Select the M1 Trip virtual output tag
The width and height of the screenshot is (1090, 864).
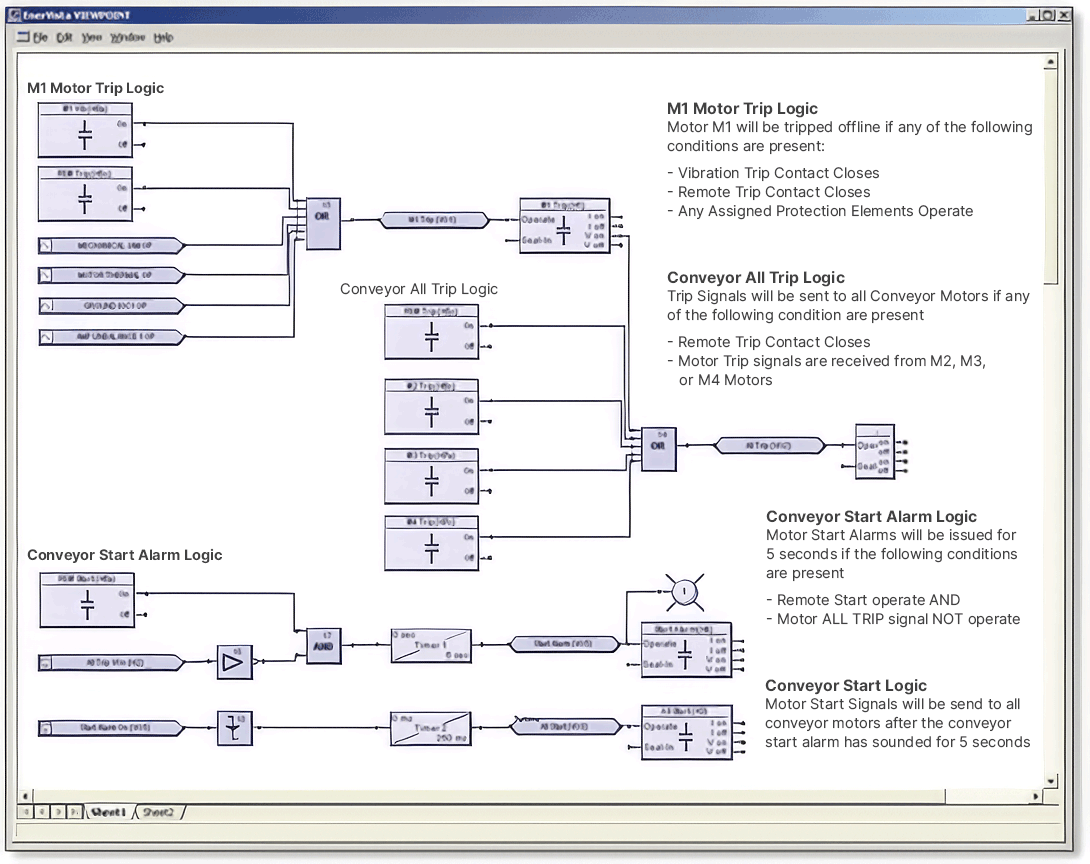tap(434, 220)
